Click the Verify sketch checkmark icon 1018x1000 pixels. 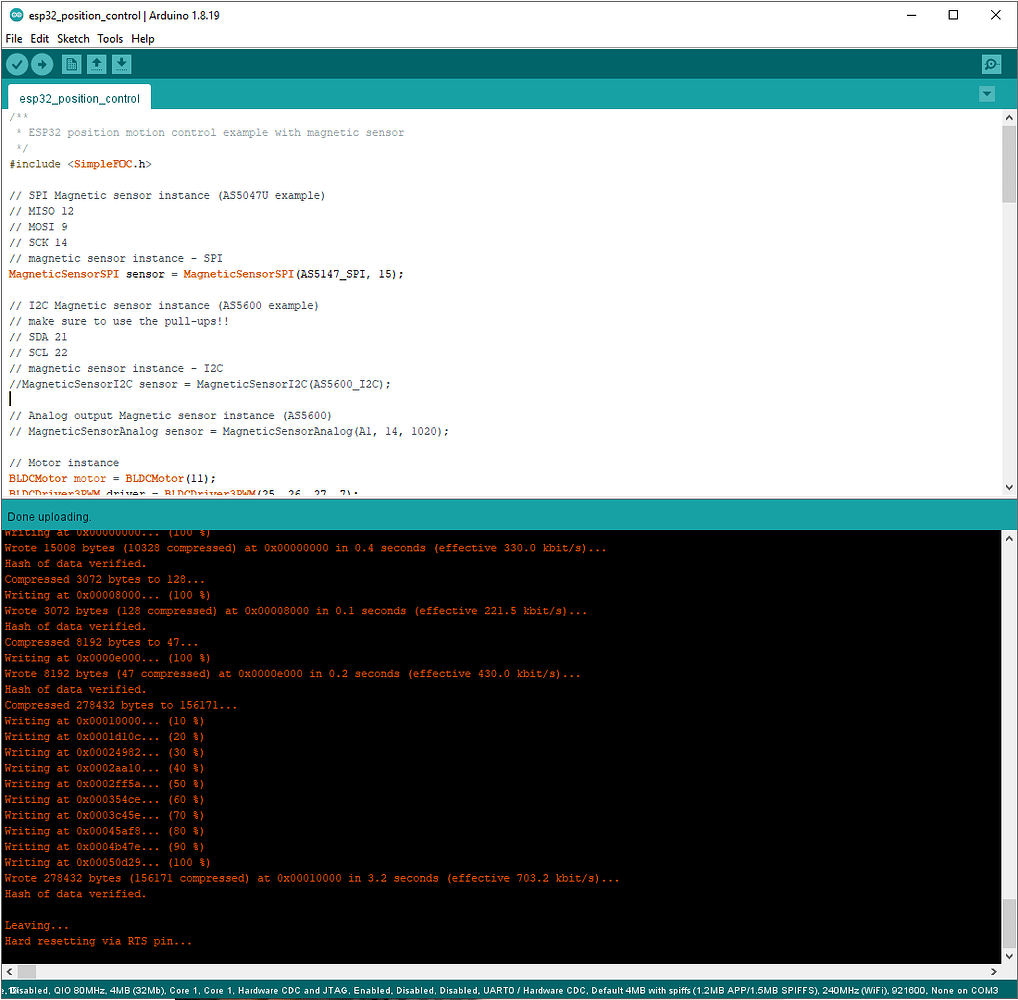17,64
